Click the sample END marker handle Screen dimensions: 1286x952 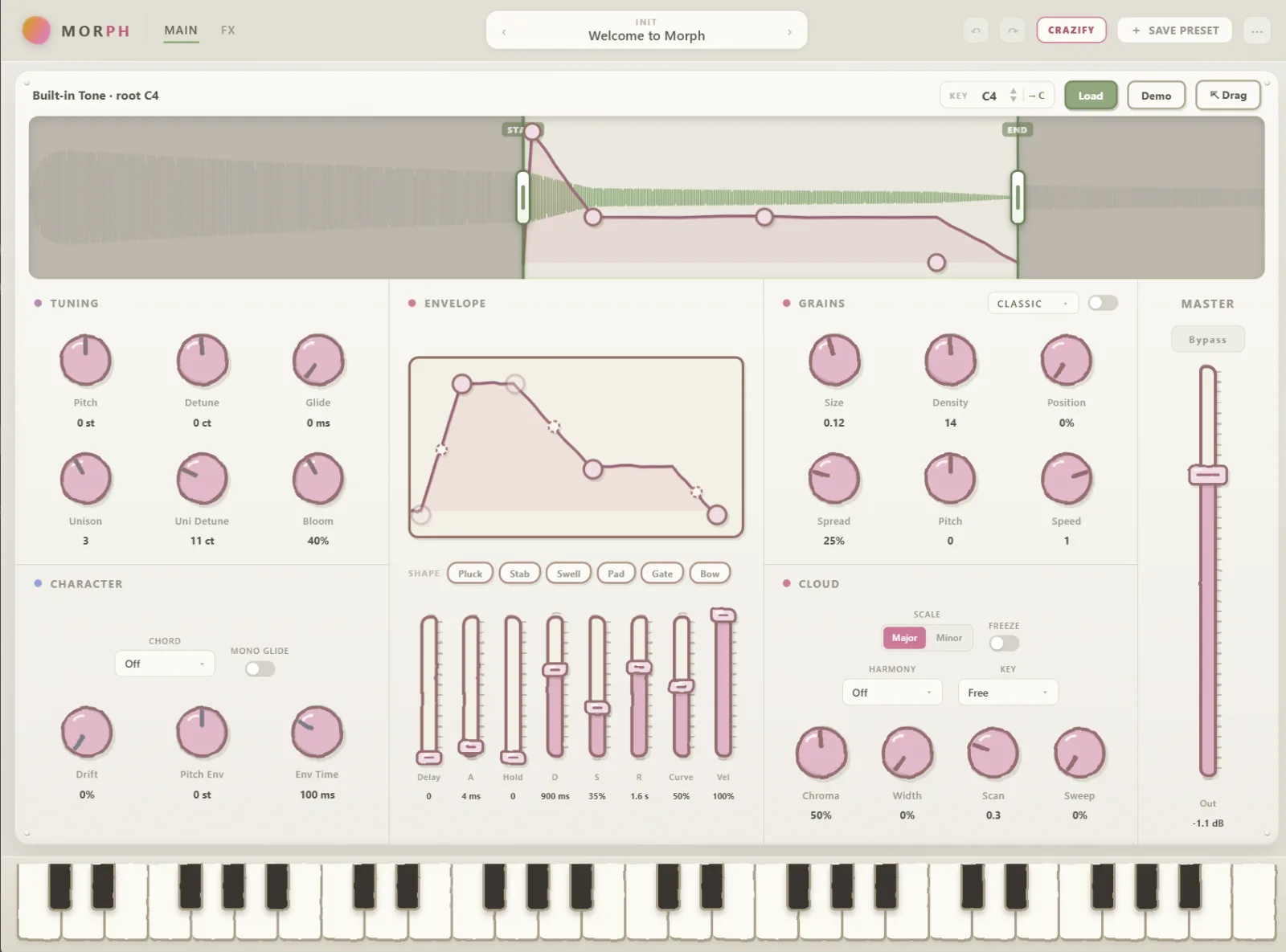point(1018,197)
